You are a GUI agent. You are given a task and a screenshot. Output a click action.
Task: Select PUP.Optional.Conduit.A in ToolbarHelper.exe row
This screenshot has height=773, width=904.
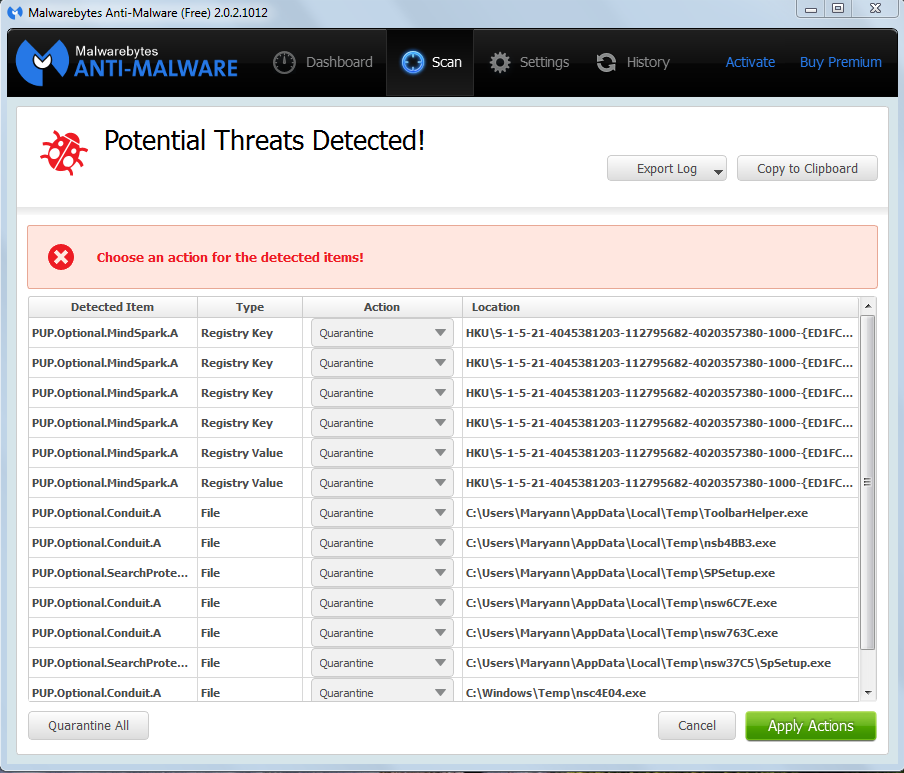[x=96, y=512]
